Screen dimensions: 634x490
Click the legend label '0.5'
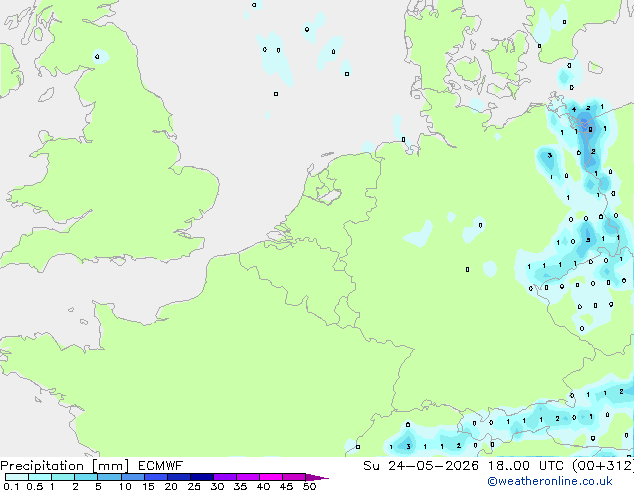35,486
